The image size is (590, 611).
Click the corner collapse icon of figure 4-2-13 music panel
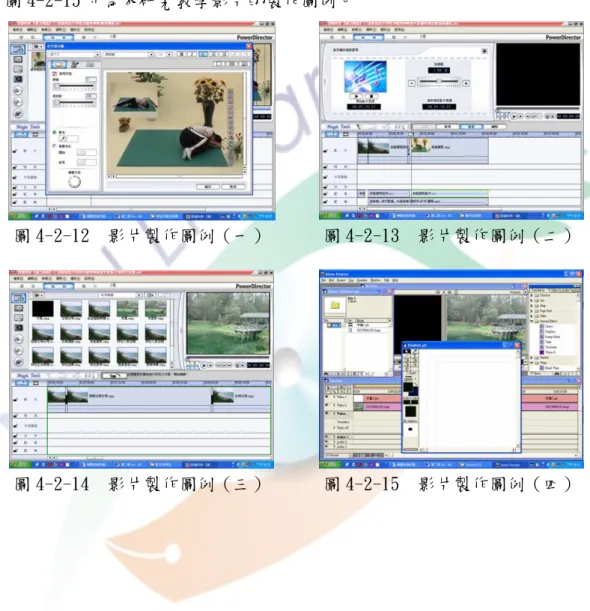tap(484, 51)
